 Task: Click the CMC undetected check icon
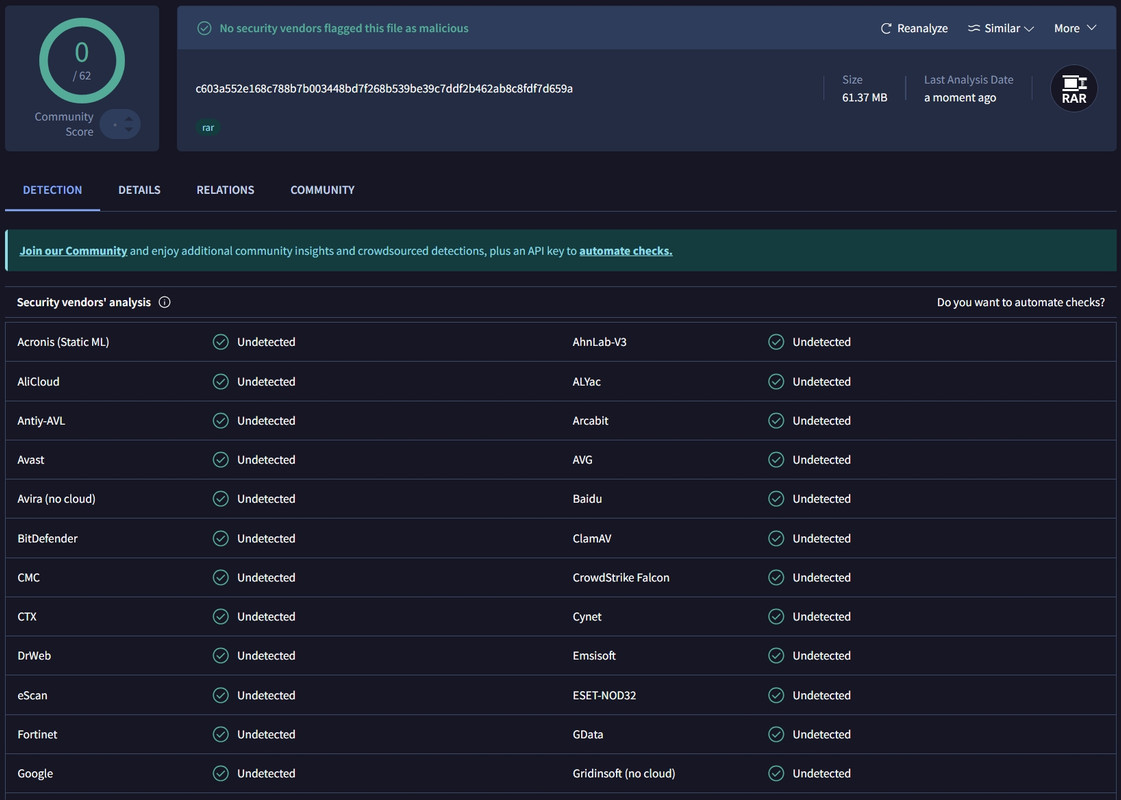click(x=221, y=578)
